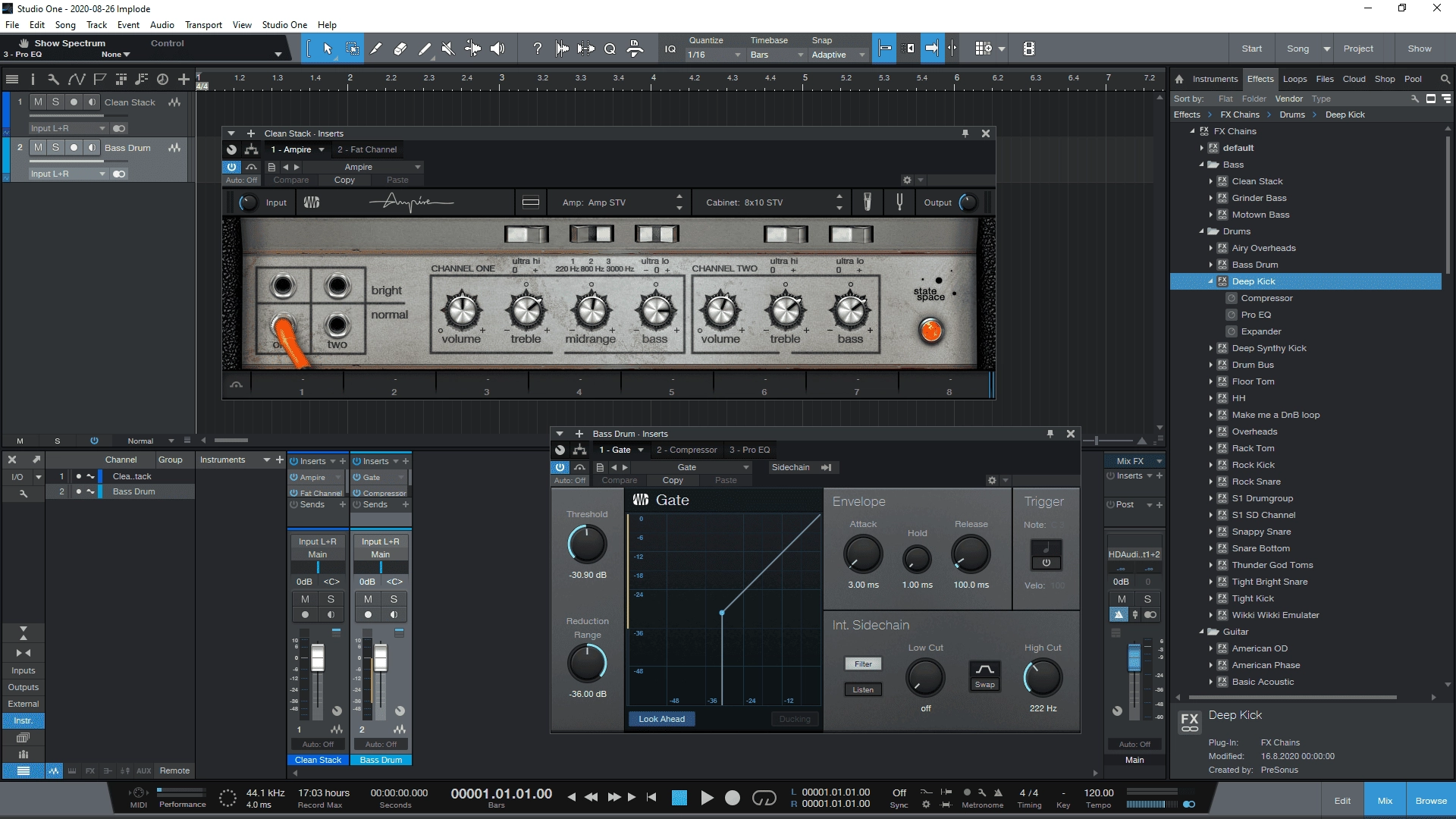Click the Gate Threshold knob

point(587,544)
